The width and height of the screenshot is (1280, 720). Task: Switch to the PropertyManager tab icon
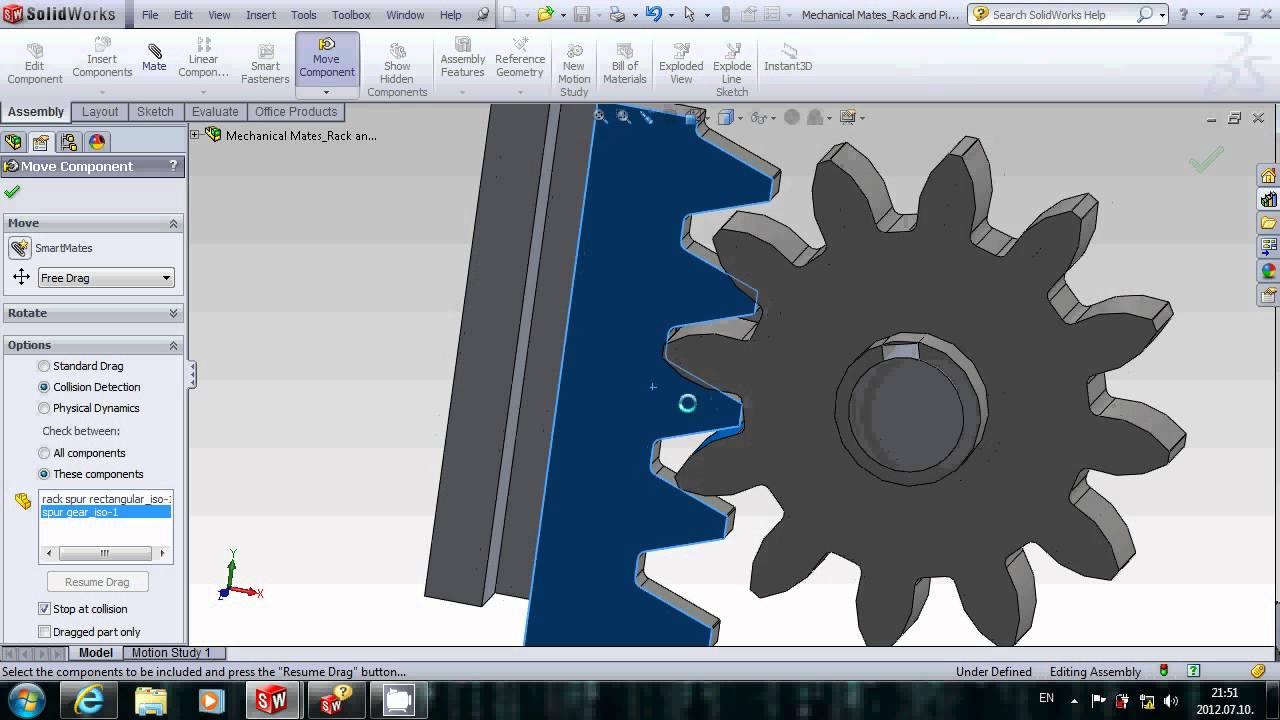(x=41, y=142)
